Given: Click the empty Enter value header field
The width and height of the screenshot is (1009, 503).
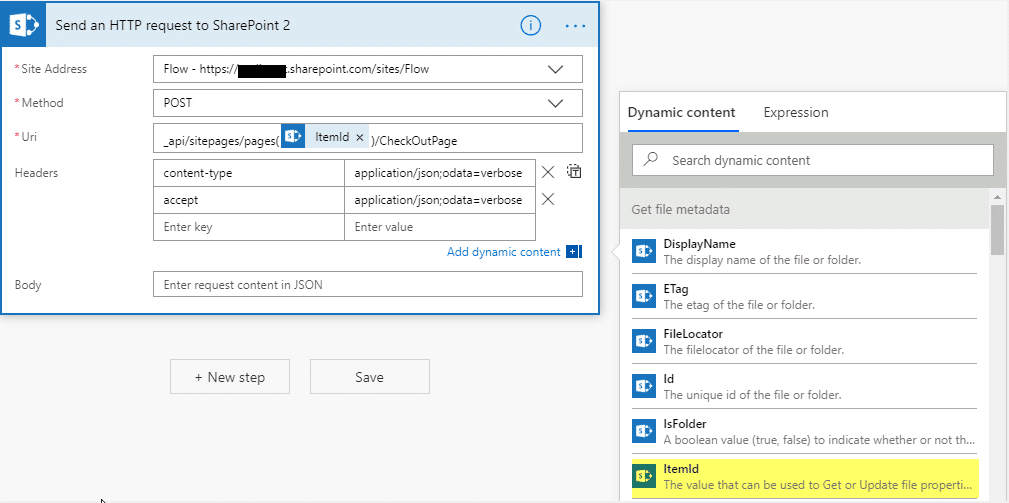Looking at the screenshot, I should [440, 227].
